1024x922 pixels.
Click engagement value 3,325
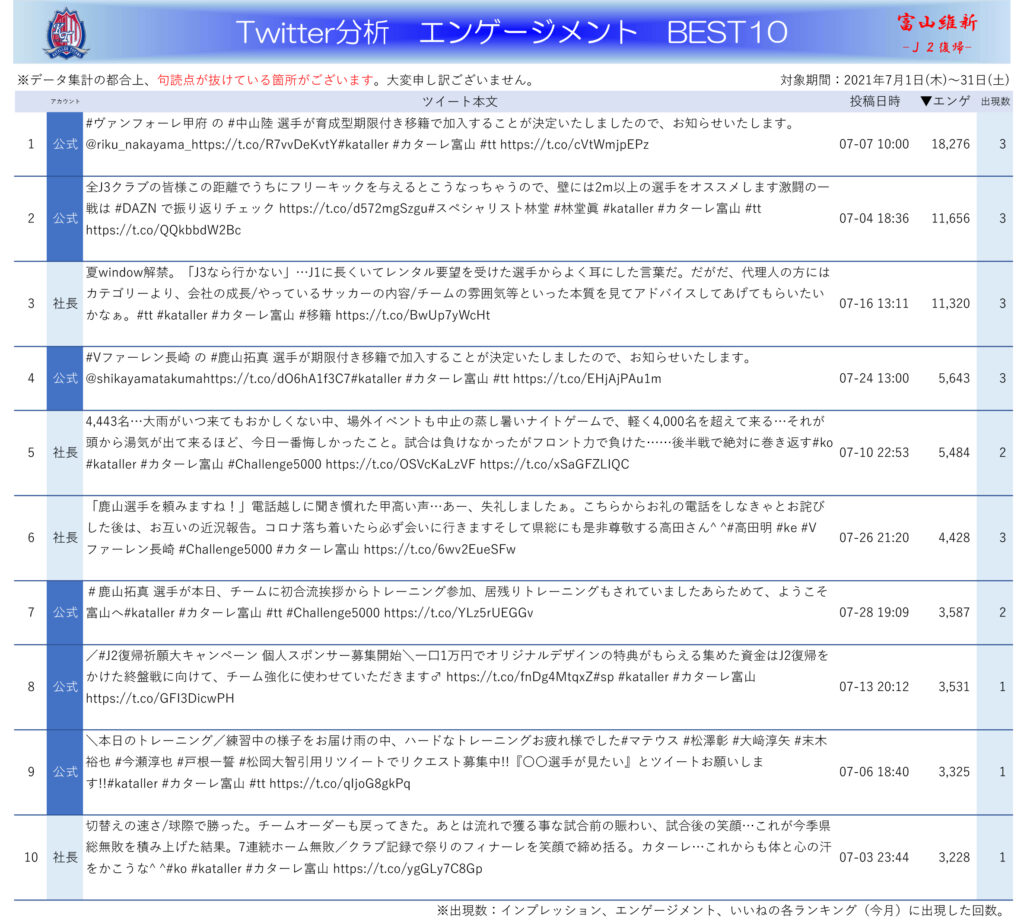(953, 772)
